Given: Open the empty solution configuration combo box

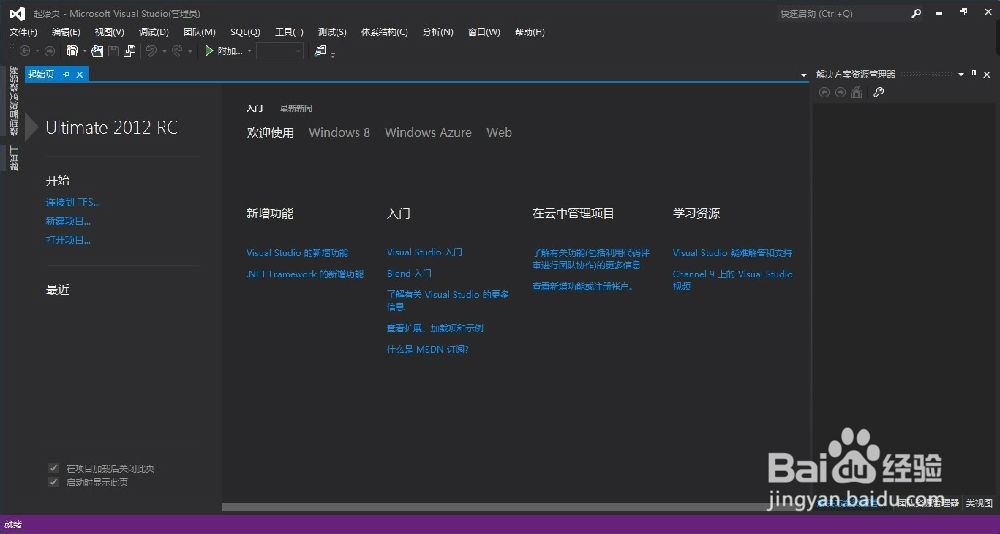Looking at the screenshot, I should click(280, 51).
